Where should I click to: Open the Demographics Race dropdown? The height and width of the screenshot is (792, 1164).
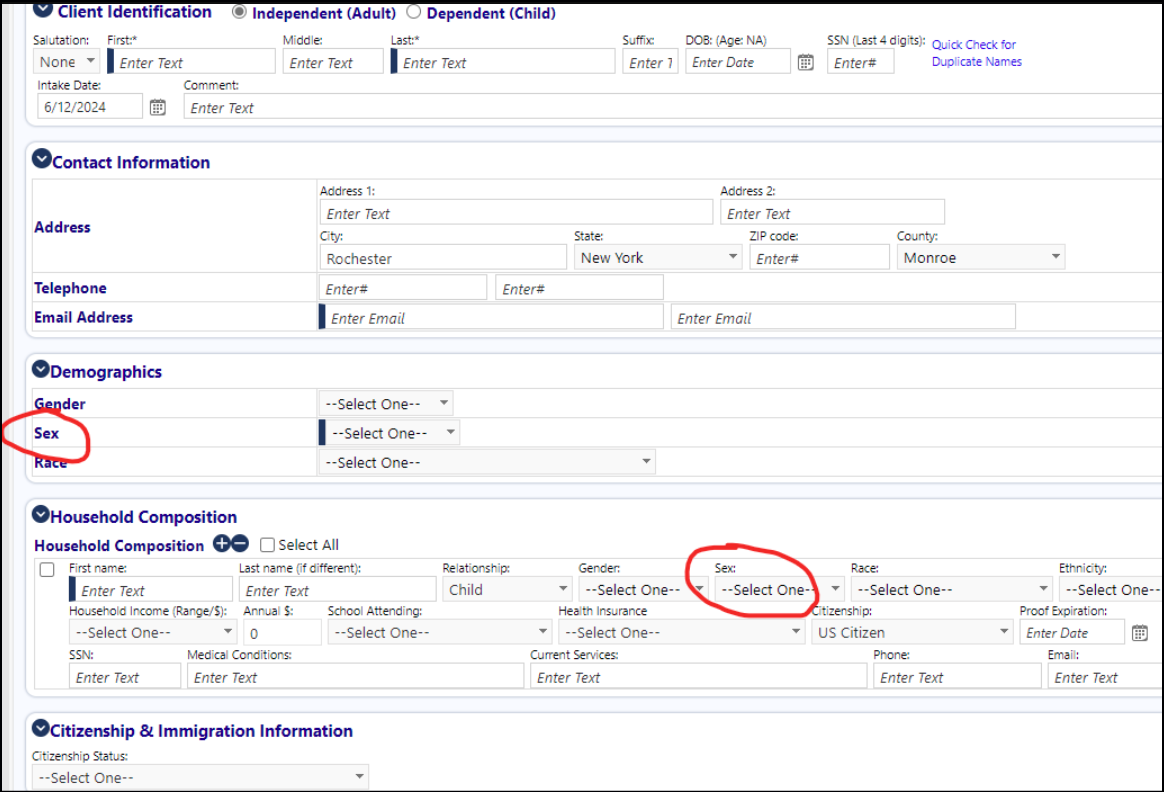pyautogui.click(x=487, y=462)
